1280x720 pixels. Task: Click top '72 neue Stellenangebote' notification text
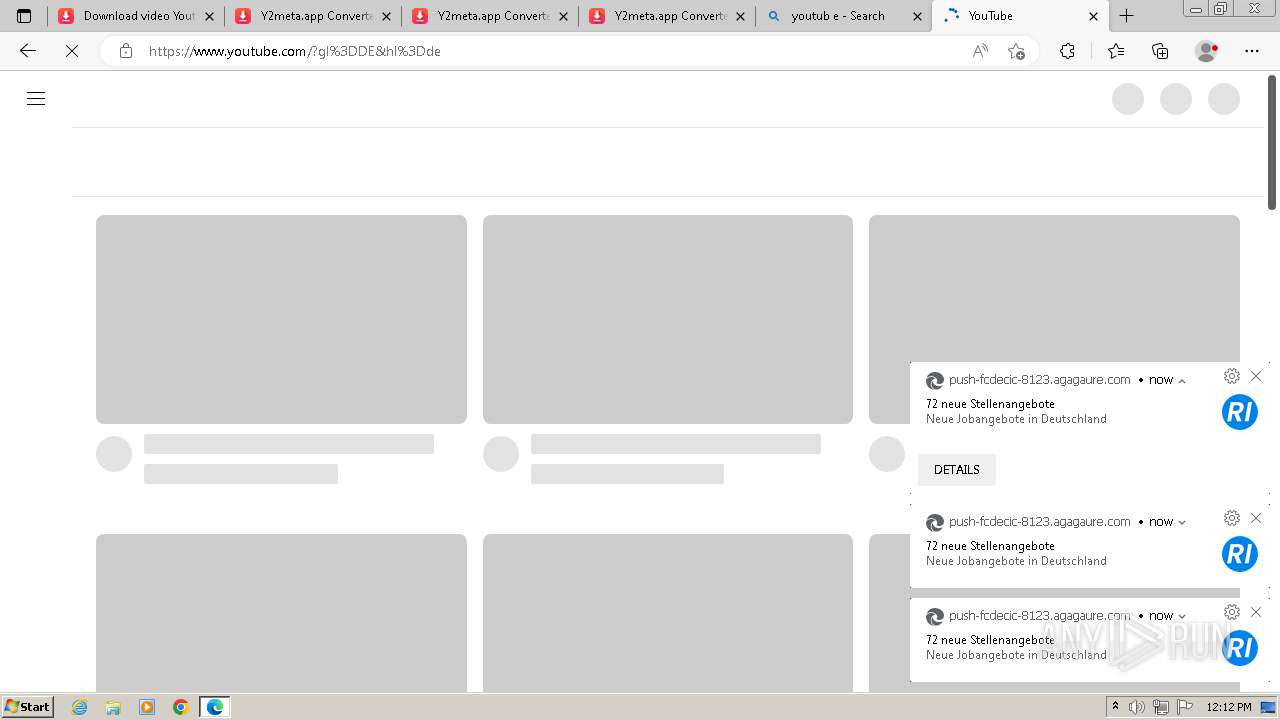coord(990,404)
